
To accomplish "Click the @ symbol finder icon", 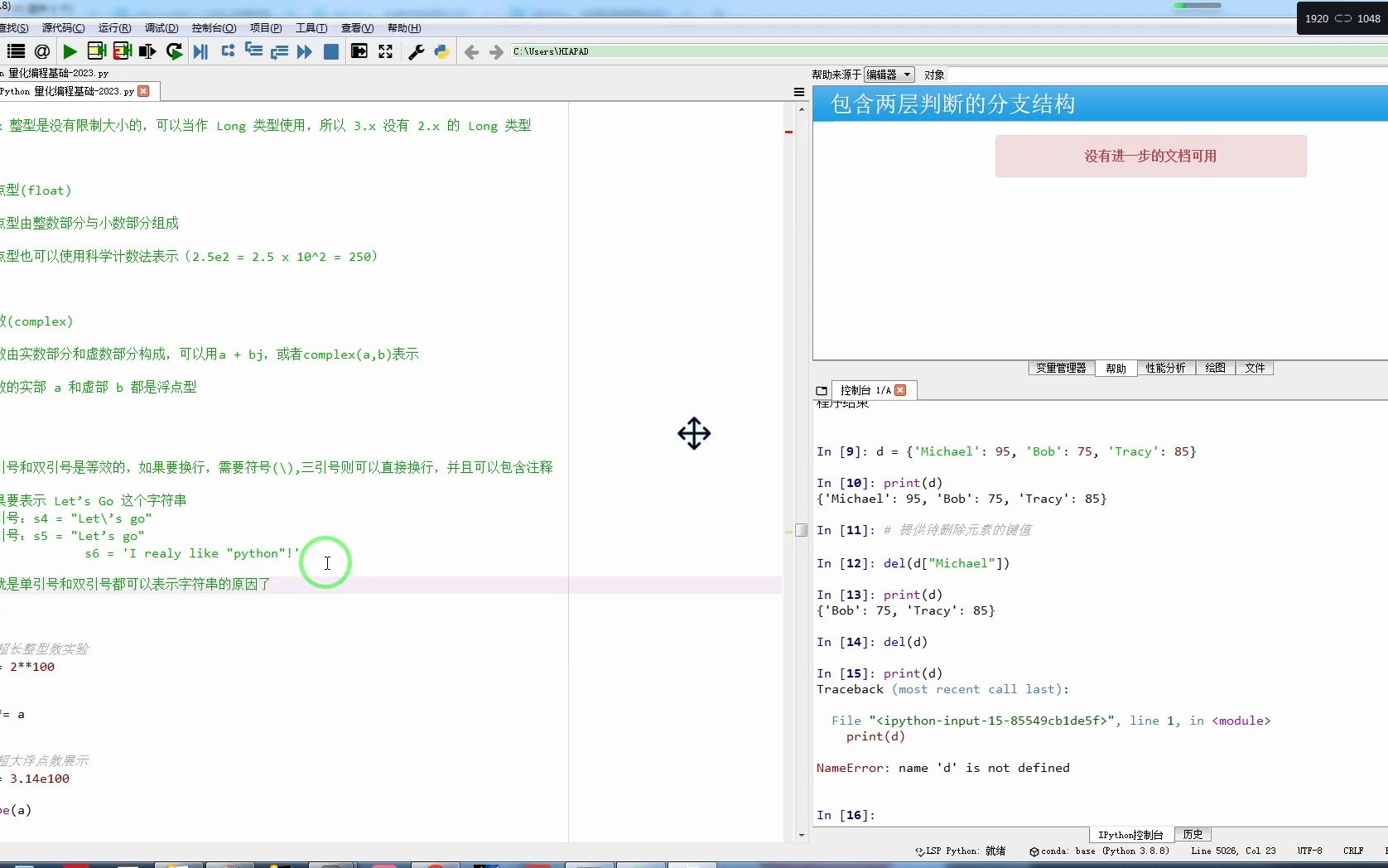I will click(x=42, y=51).
